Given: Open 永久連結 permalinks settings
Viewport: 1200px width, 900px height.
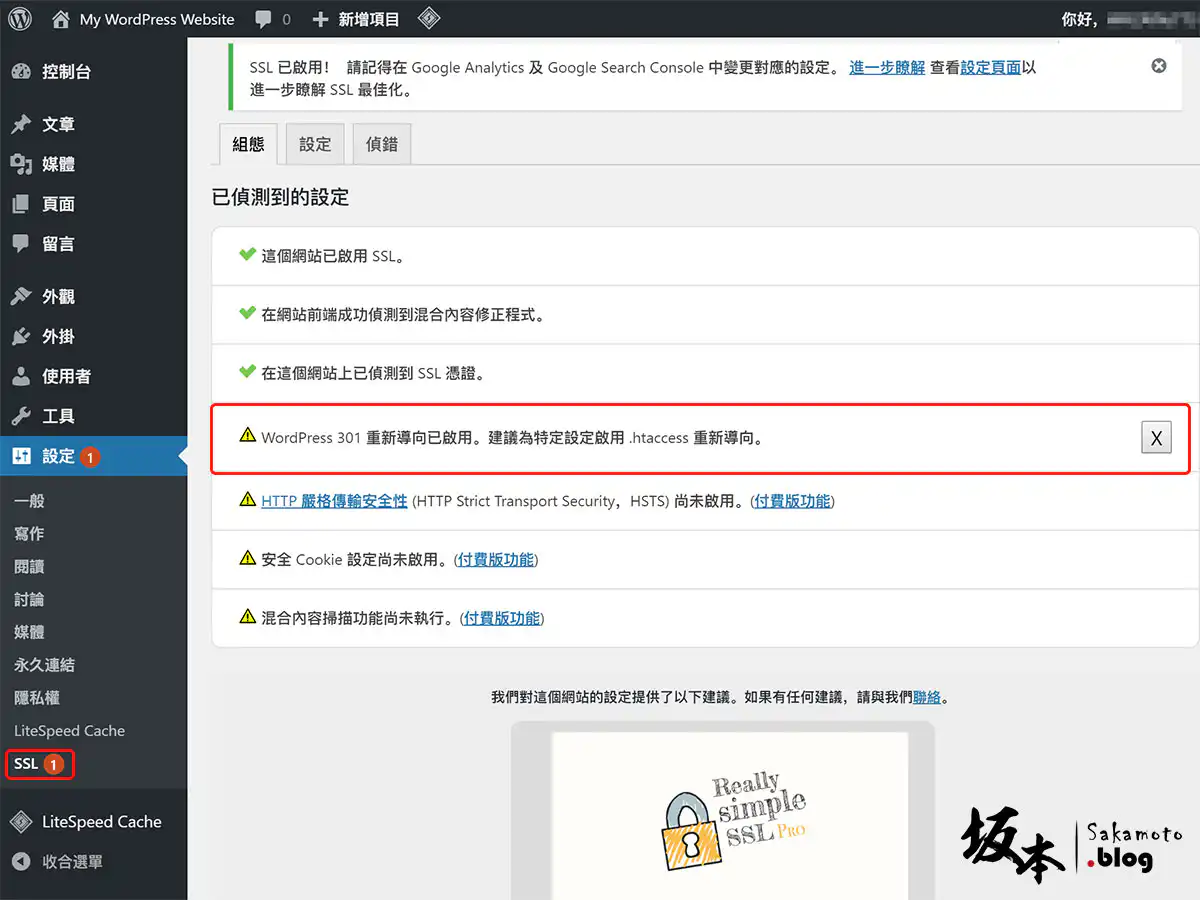Looking at the screenshot, I should pyautogui.click(x=44, y=665).
